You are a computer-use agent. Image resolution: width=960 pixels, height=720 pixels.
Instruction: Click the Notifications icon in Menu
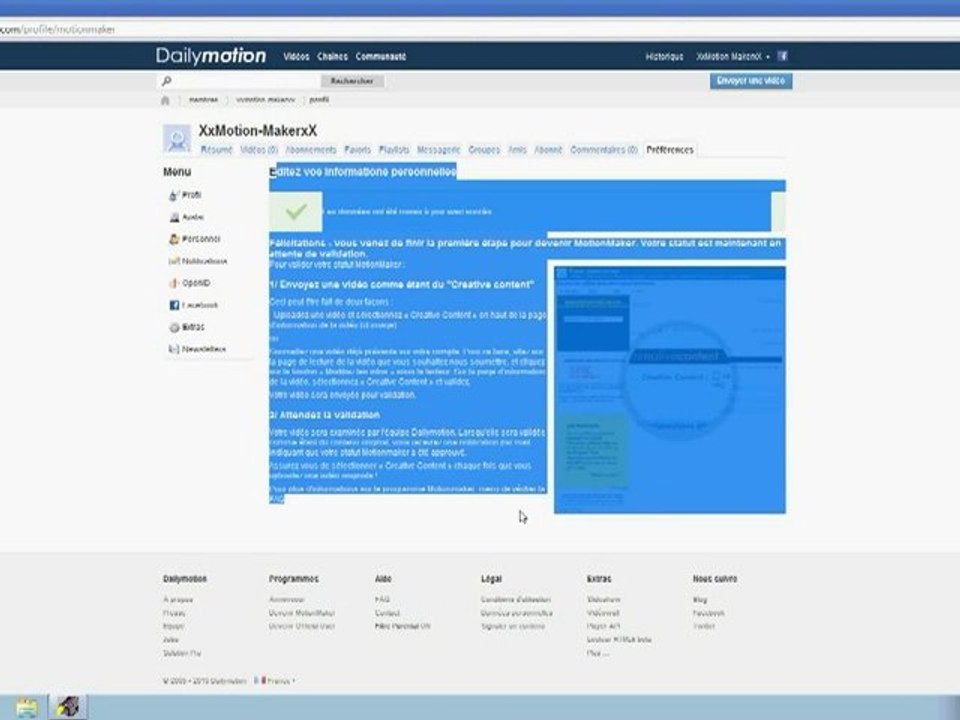(174, 261)
